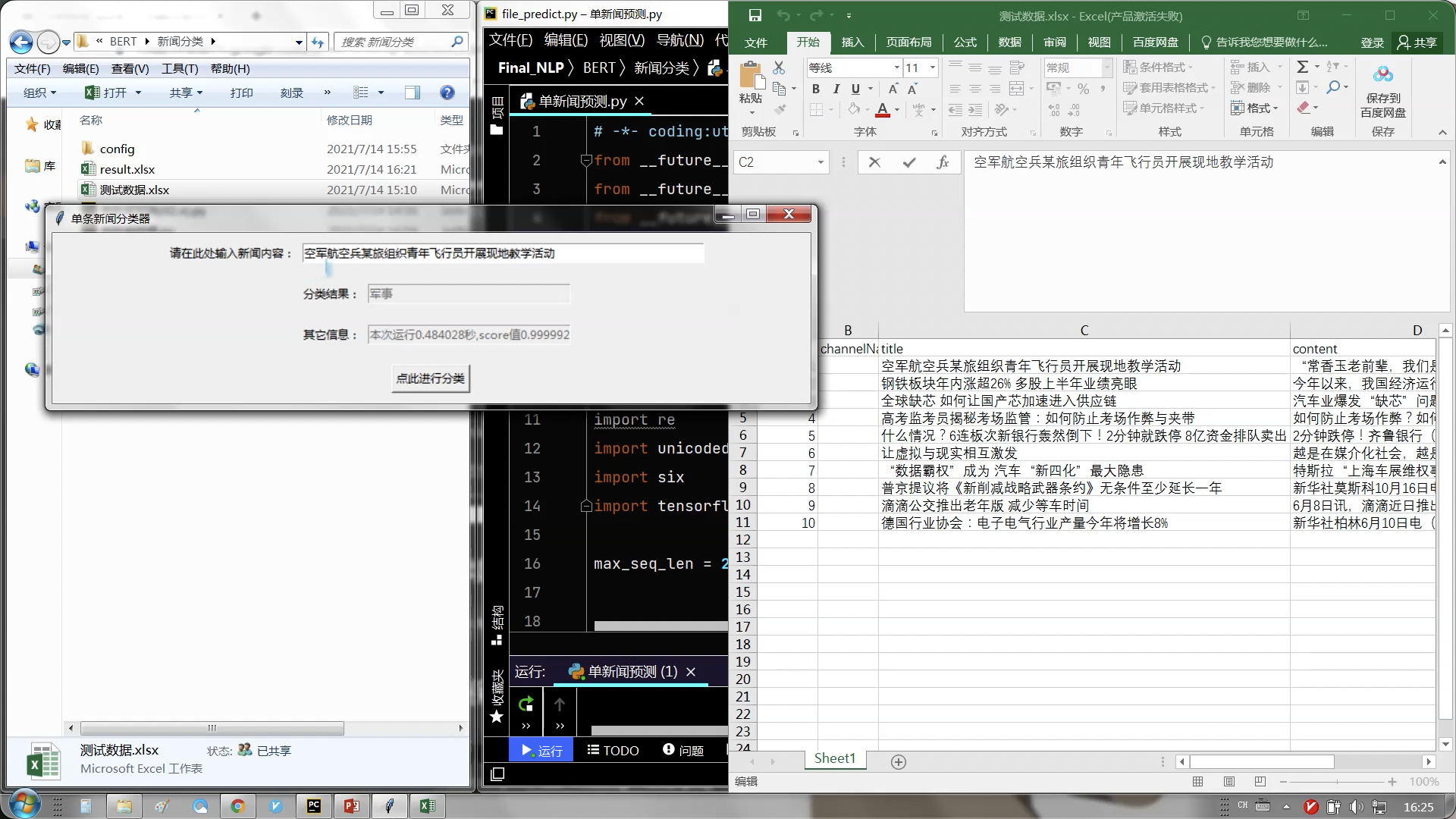Open the 插入 ribbon tab in Excel
Screen dimensions: 1456x819
click(x=852, y=42)
